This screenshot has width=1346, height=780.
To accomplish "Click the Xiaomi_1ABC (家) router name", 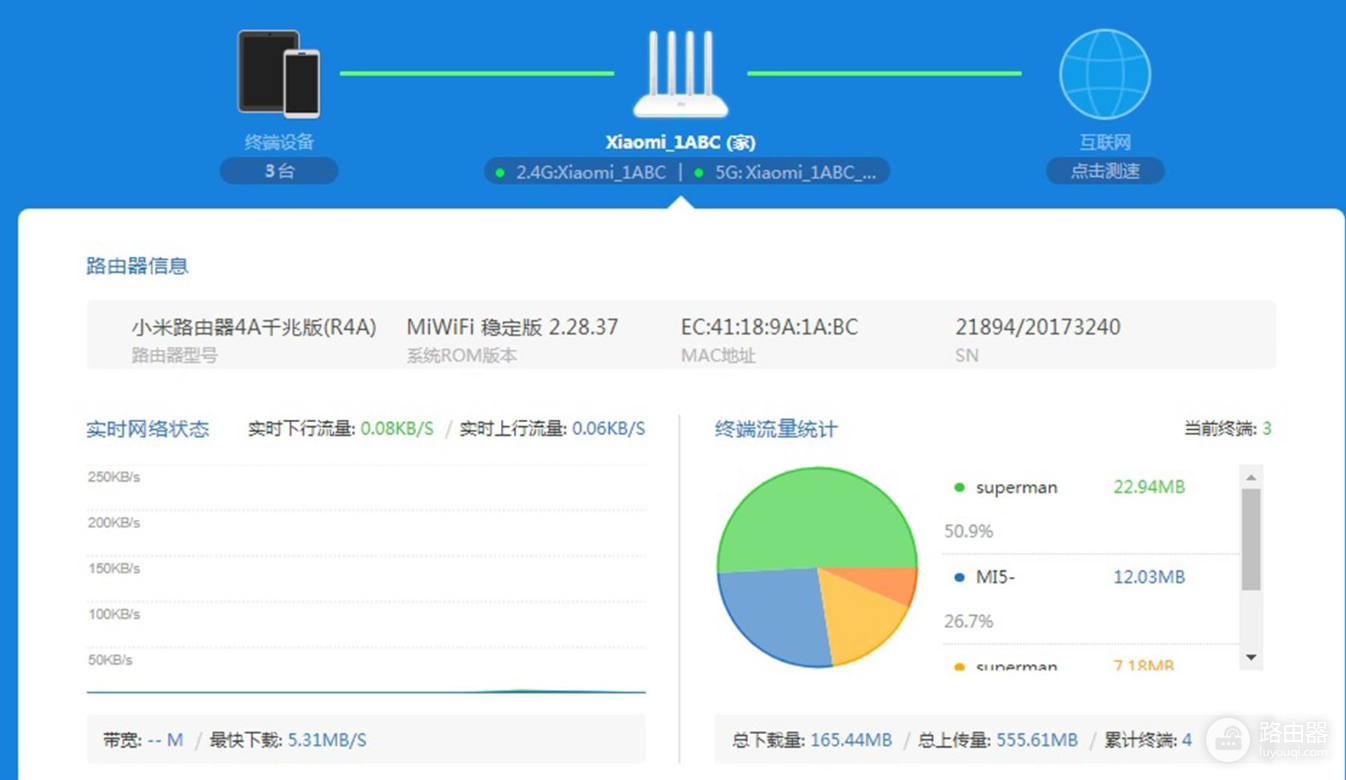I will point(681,143).
